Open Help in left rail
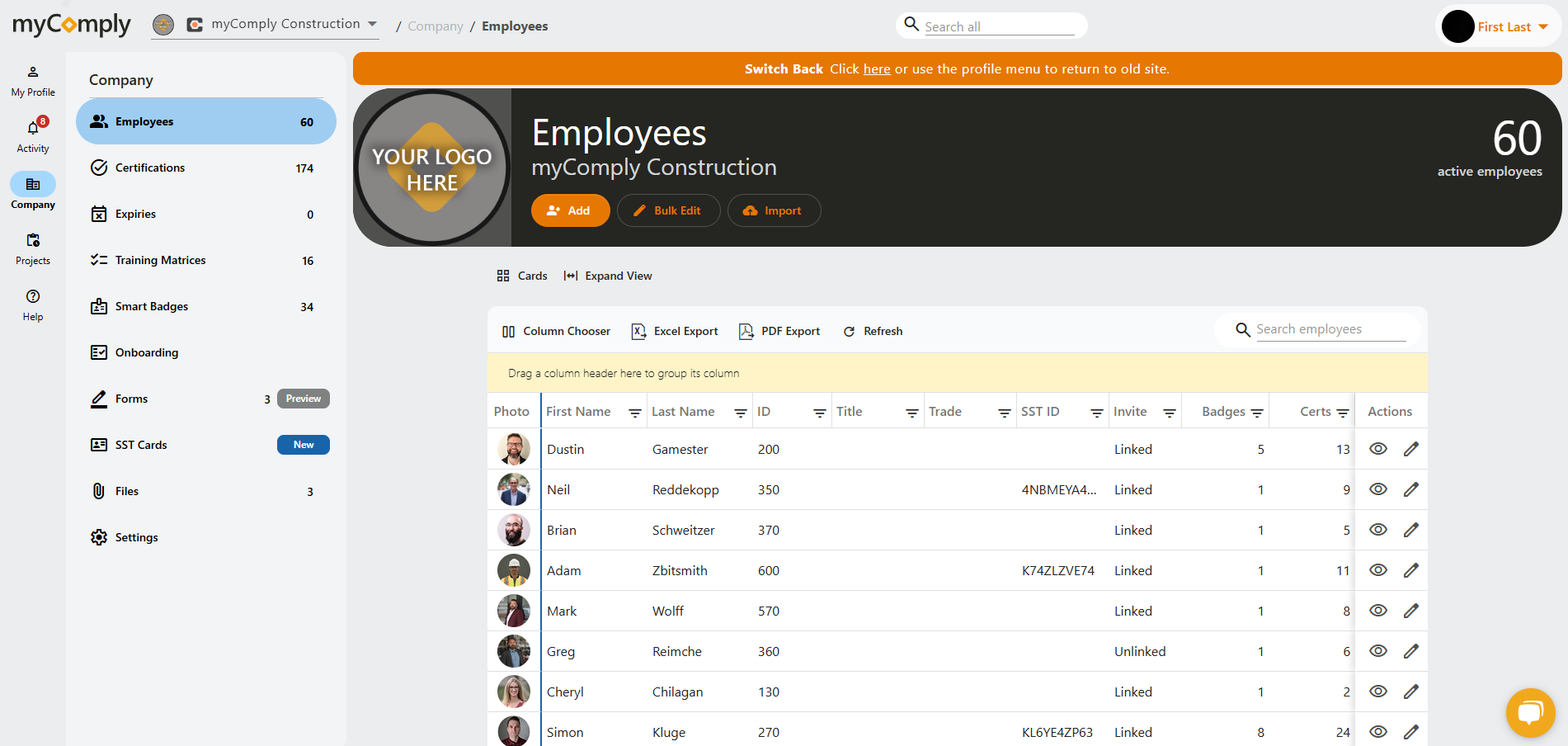This screenshot has height=746, width=1568. [33, 305]
